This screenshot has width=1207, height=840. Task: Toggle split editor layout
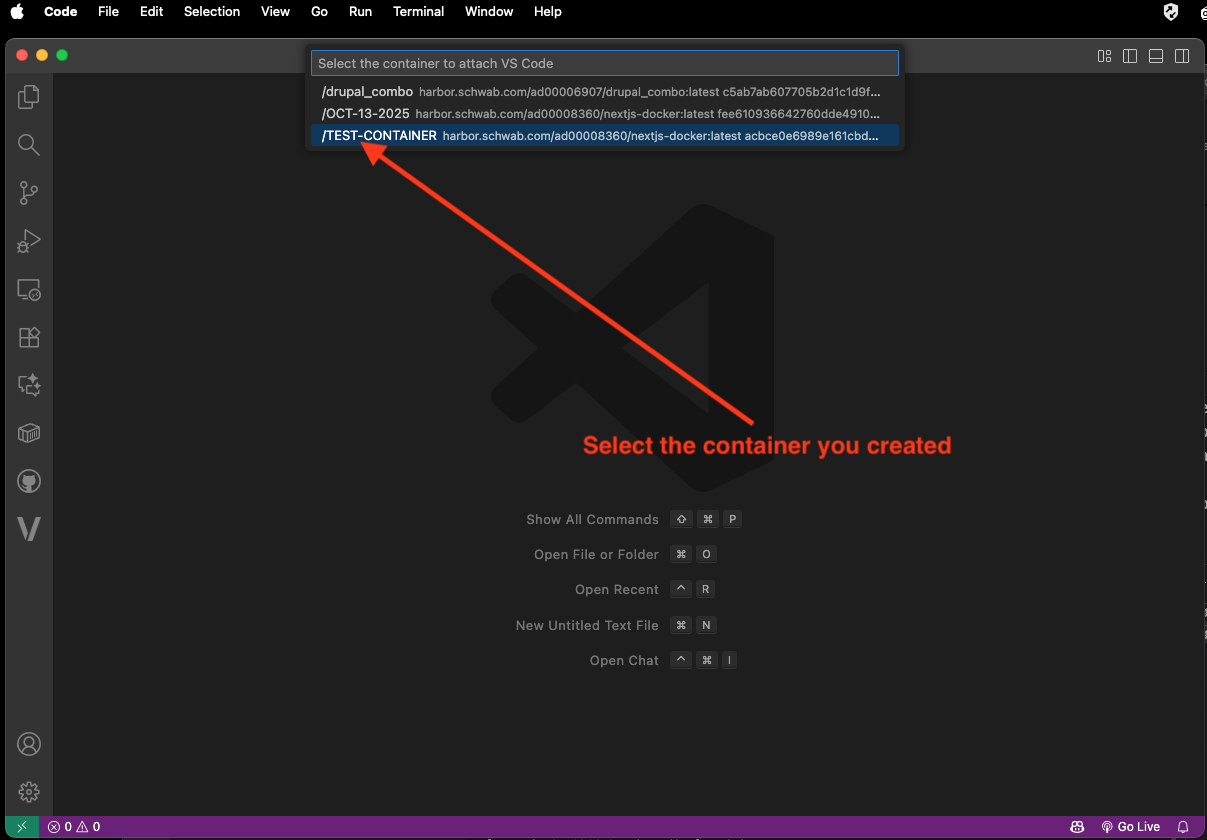tap(1129, 56)
